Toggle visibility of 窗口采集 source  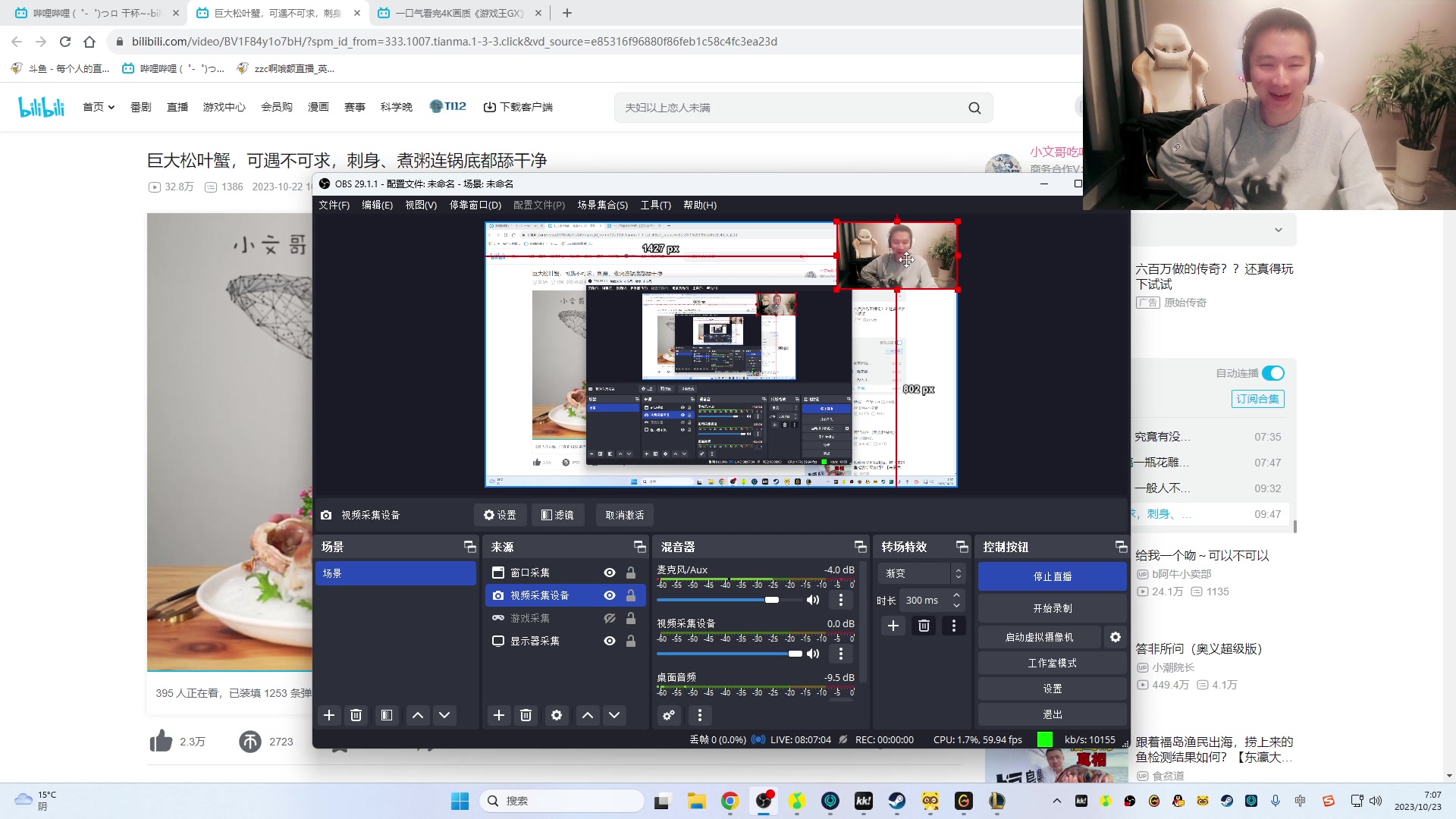[609, 573]
